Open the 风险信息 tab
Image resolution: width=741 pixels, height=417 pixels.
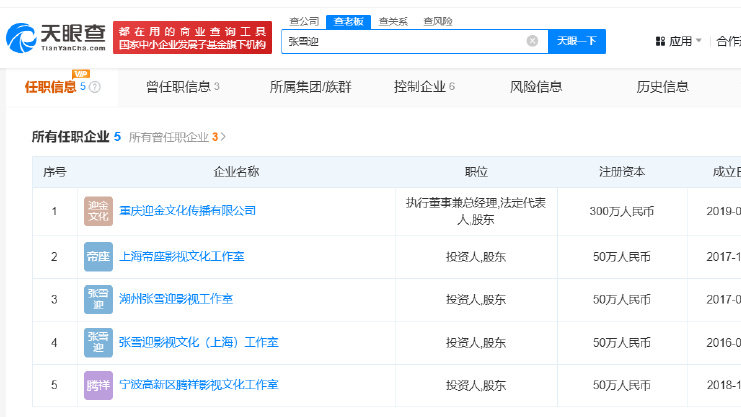536,87
